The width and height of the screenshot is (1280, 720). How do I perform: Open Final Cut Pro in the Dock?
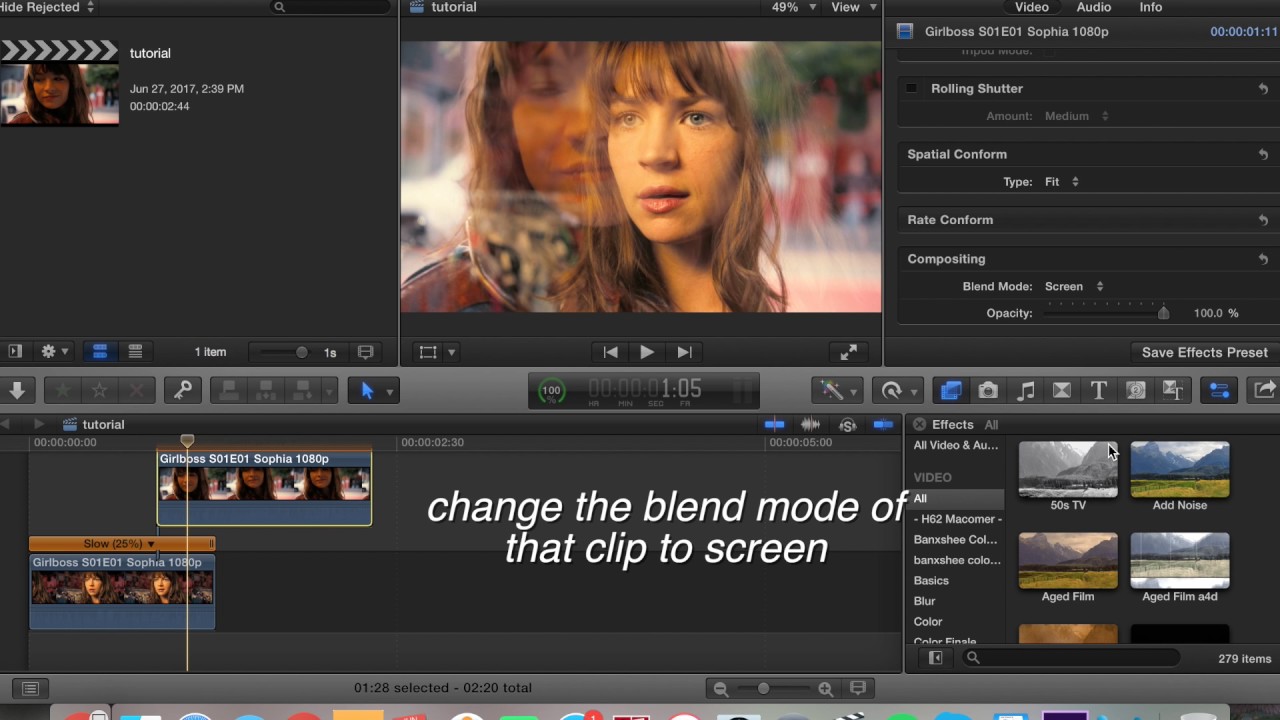851,716
